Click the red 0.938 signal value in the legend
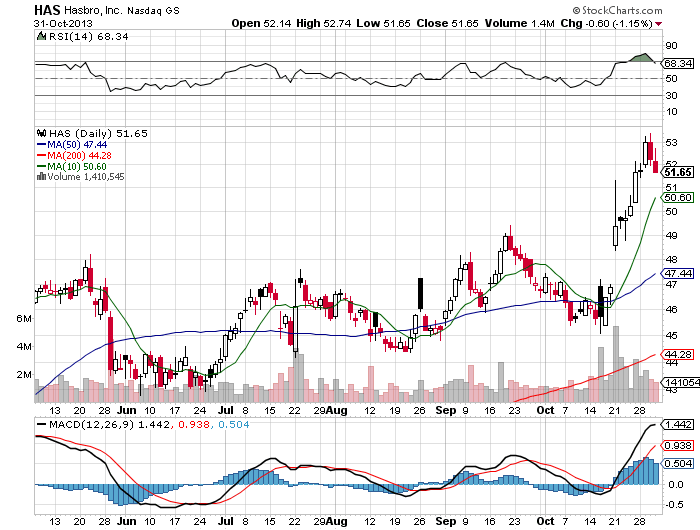Viewport: 700px width, 530px height. pyautogui.click(x=194, y=424)
